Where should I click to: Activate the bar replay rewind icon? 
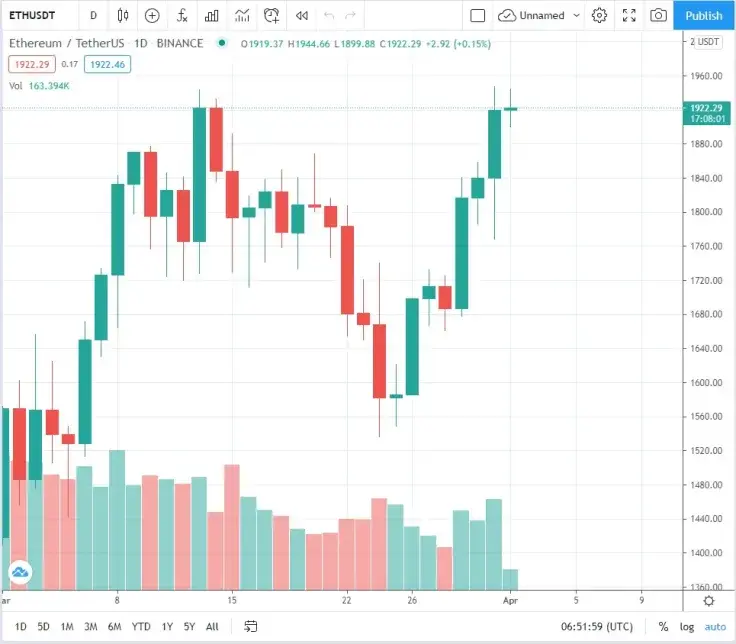(302, 15)
